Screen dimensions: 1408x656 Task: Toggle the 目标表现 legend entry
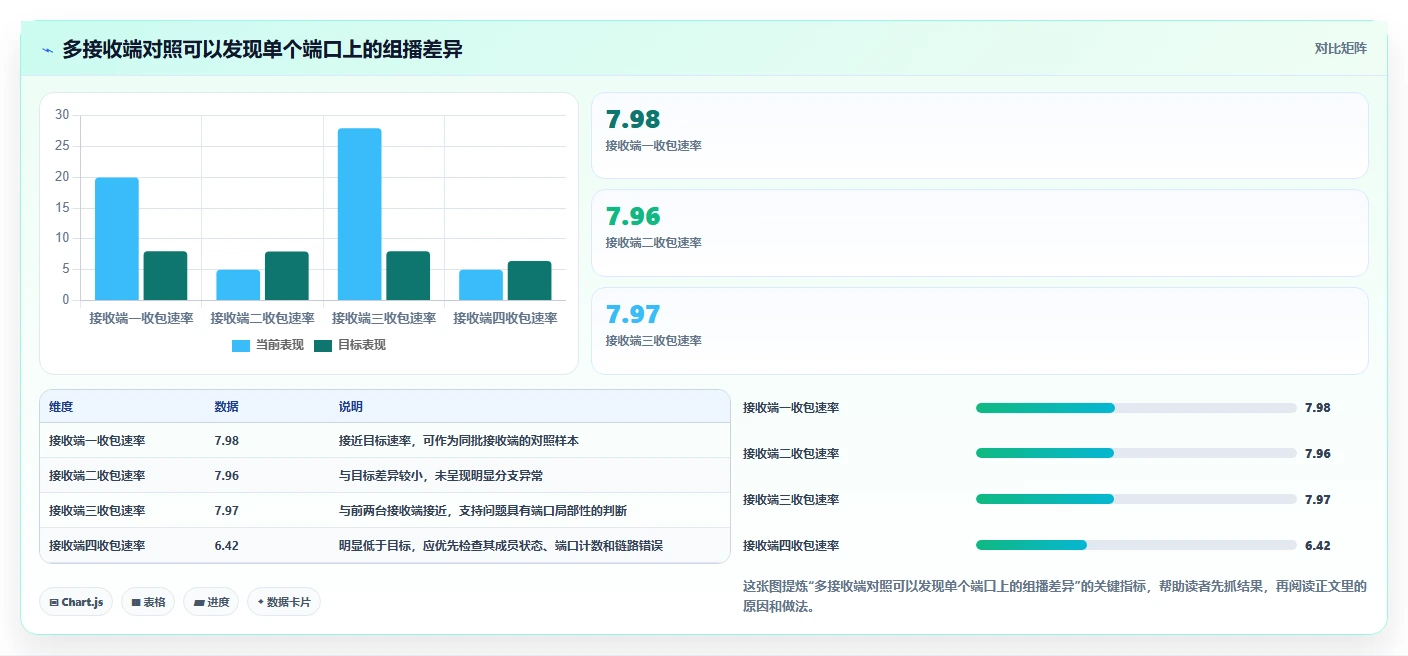pos(350,345)
